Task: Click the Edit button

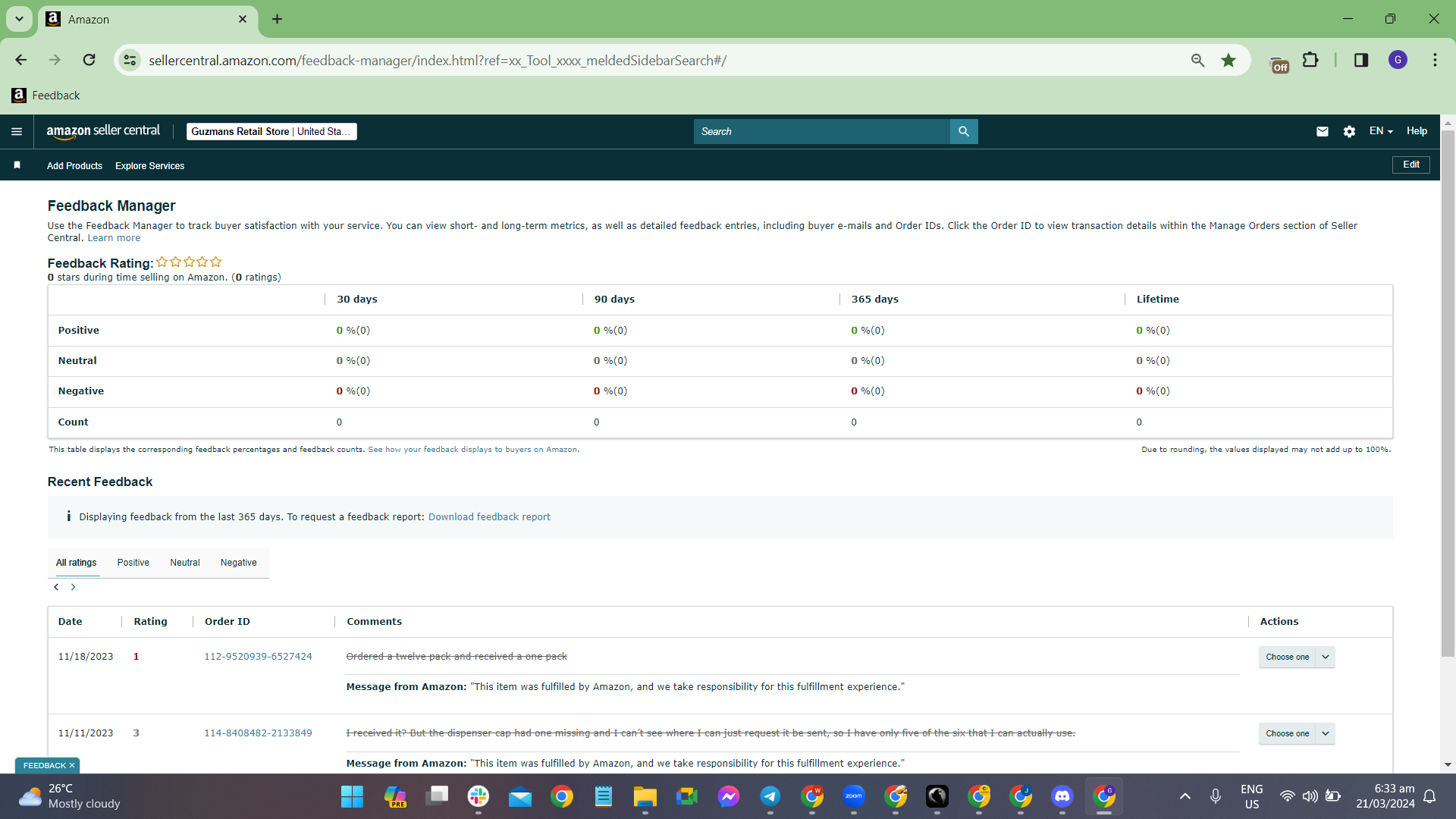Action: (1411, 165)
